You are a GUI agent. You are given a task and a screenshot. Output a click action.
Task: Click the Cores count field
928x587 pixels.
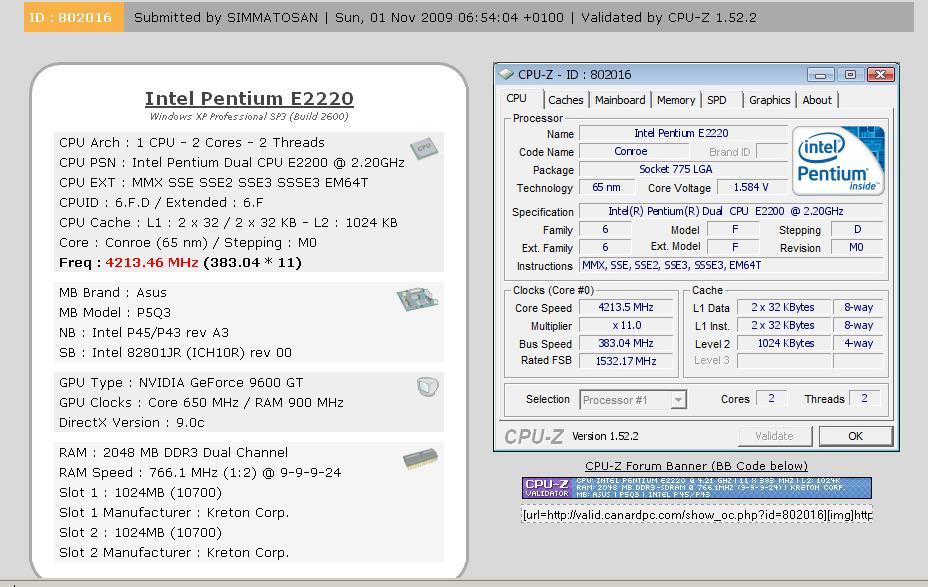tap(771, 399)
